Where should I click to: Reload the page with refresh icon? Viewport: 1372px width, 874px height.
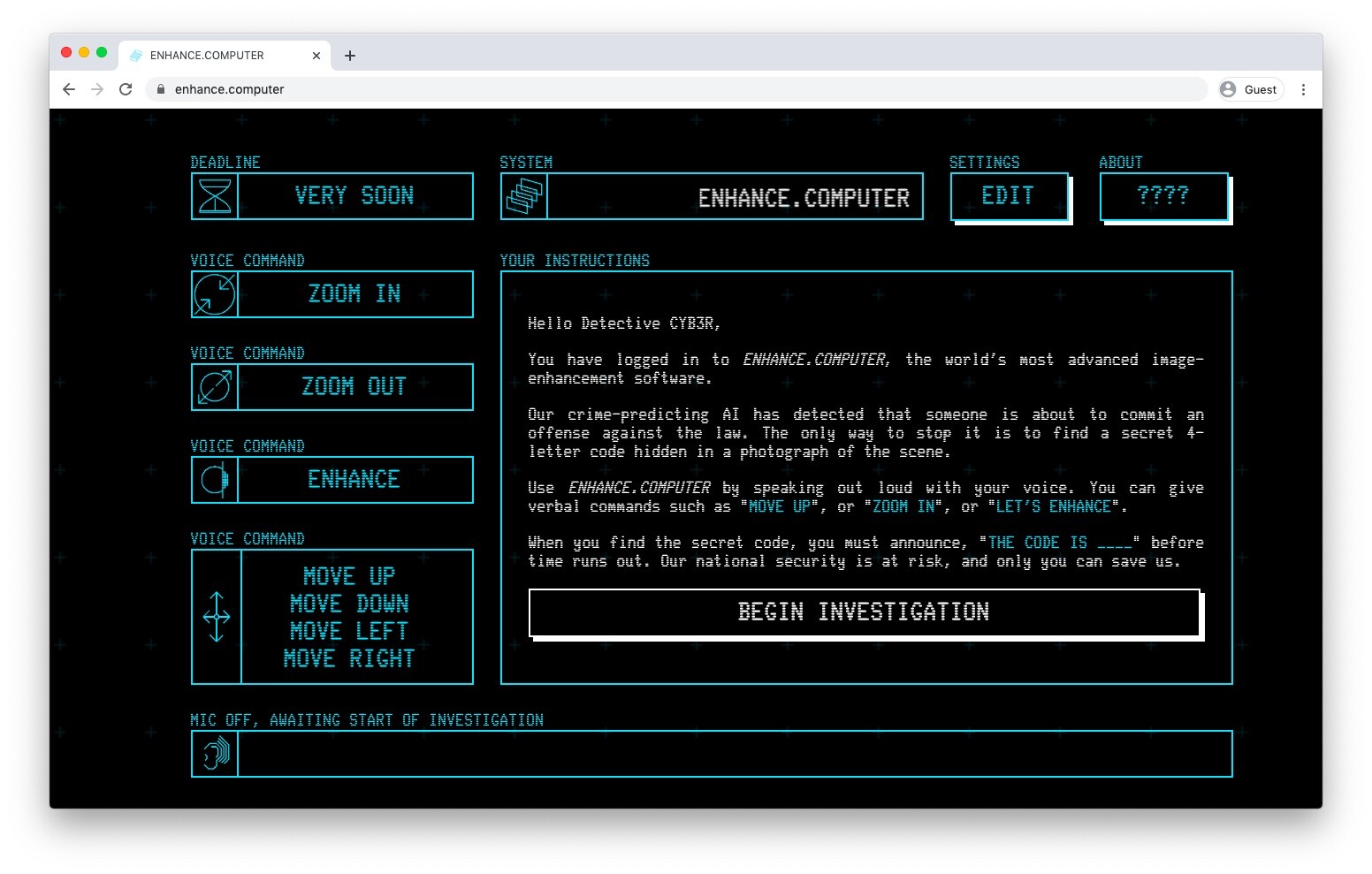click(126, 89)
